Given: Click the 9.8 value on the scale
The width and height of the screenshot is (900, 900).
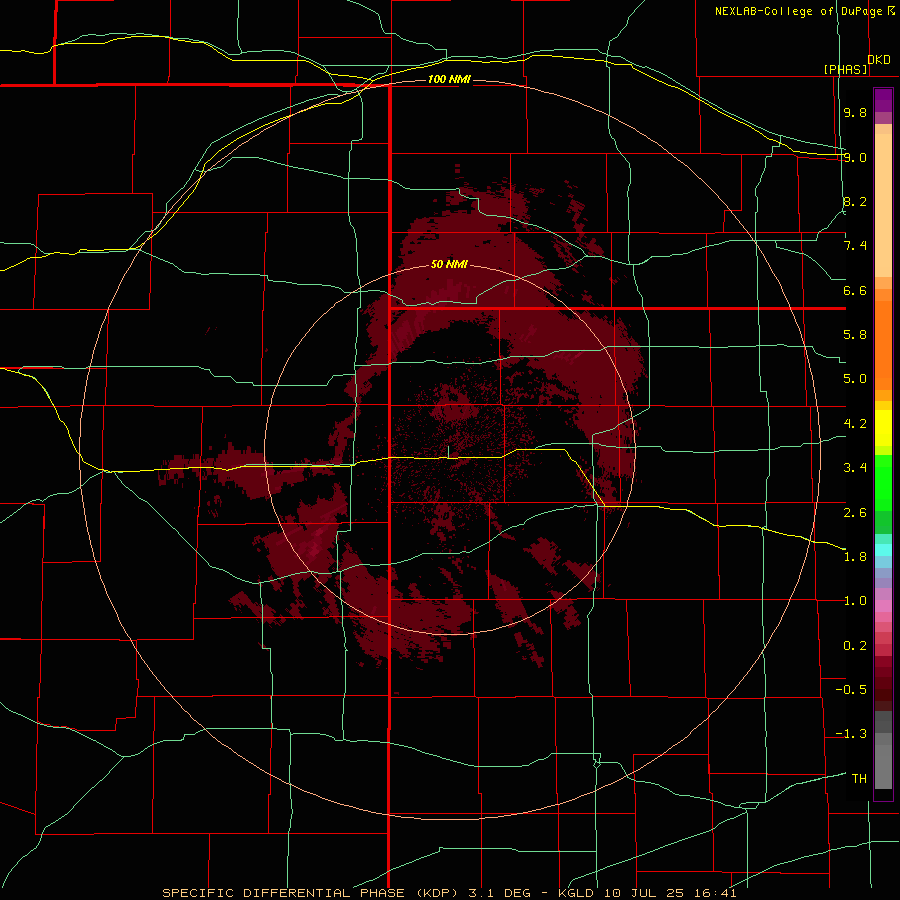Looking at the screenshot, I should click(855, 112).
